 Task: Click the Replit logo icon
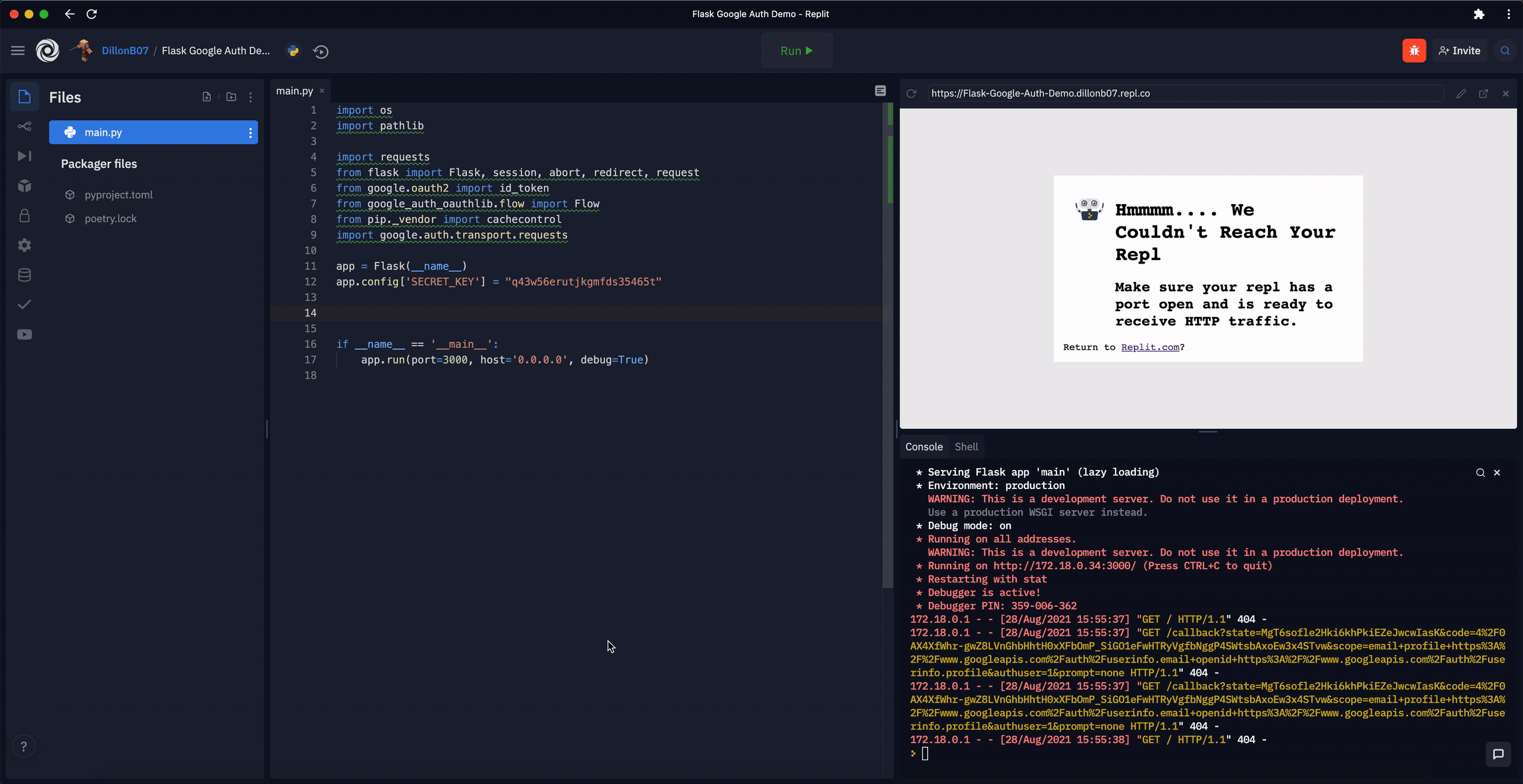coord(48,51)
